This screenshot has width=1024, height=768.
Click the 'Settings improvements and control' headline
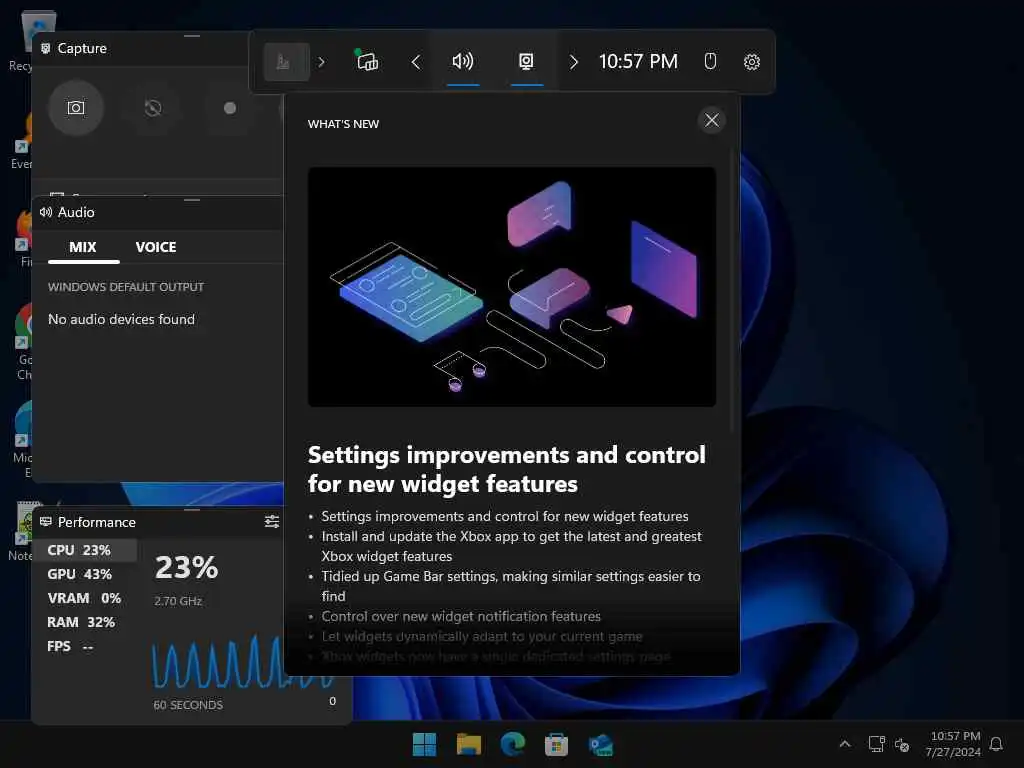tap(507, 469)
